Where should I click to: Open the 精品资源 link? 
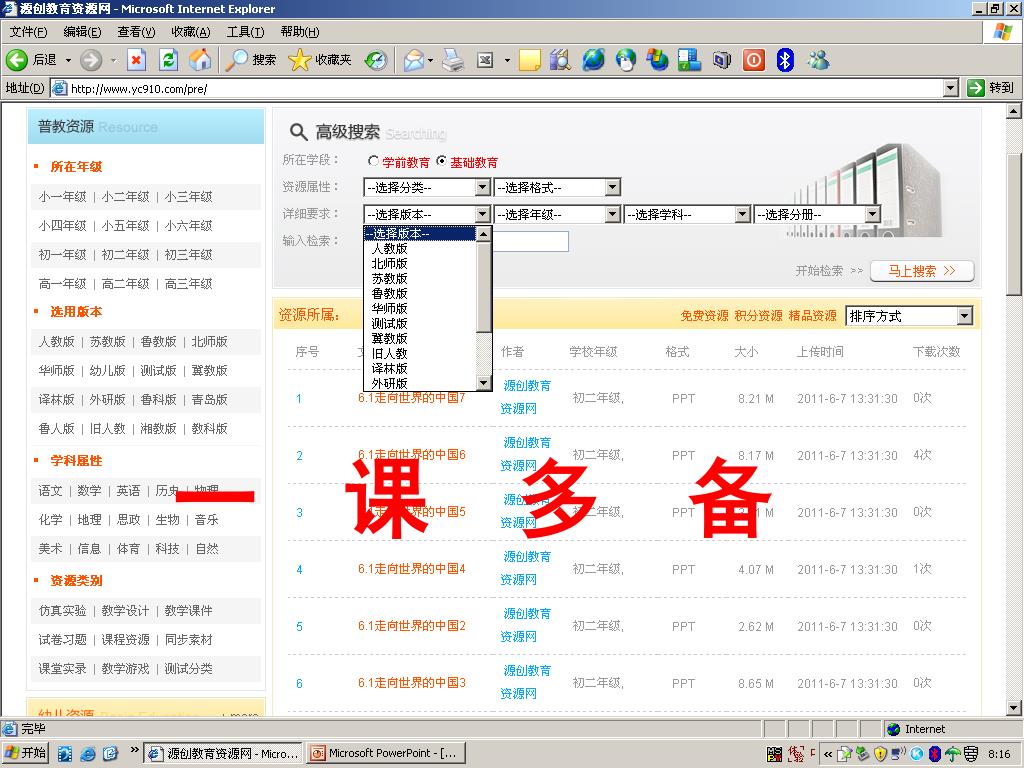812,316
